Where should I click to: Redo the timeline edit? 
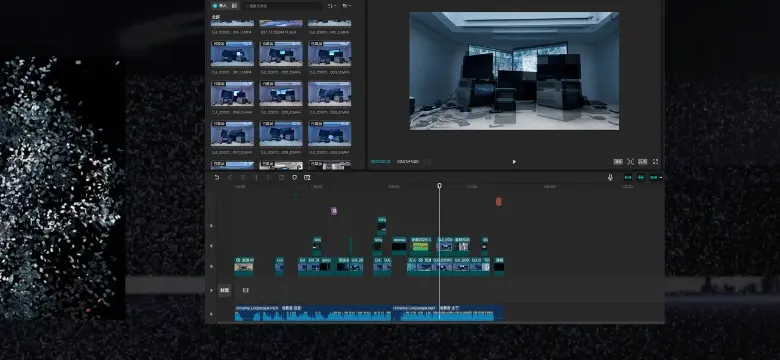coord(230,178)
